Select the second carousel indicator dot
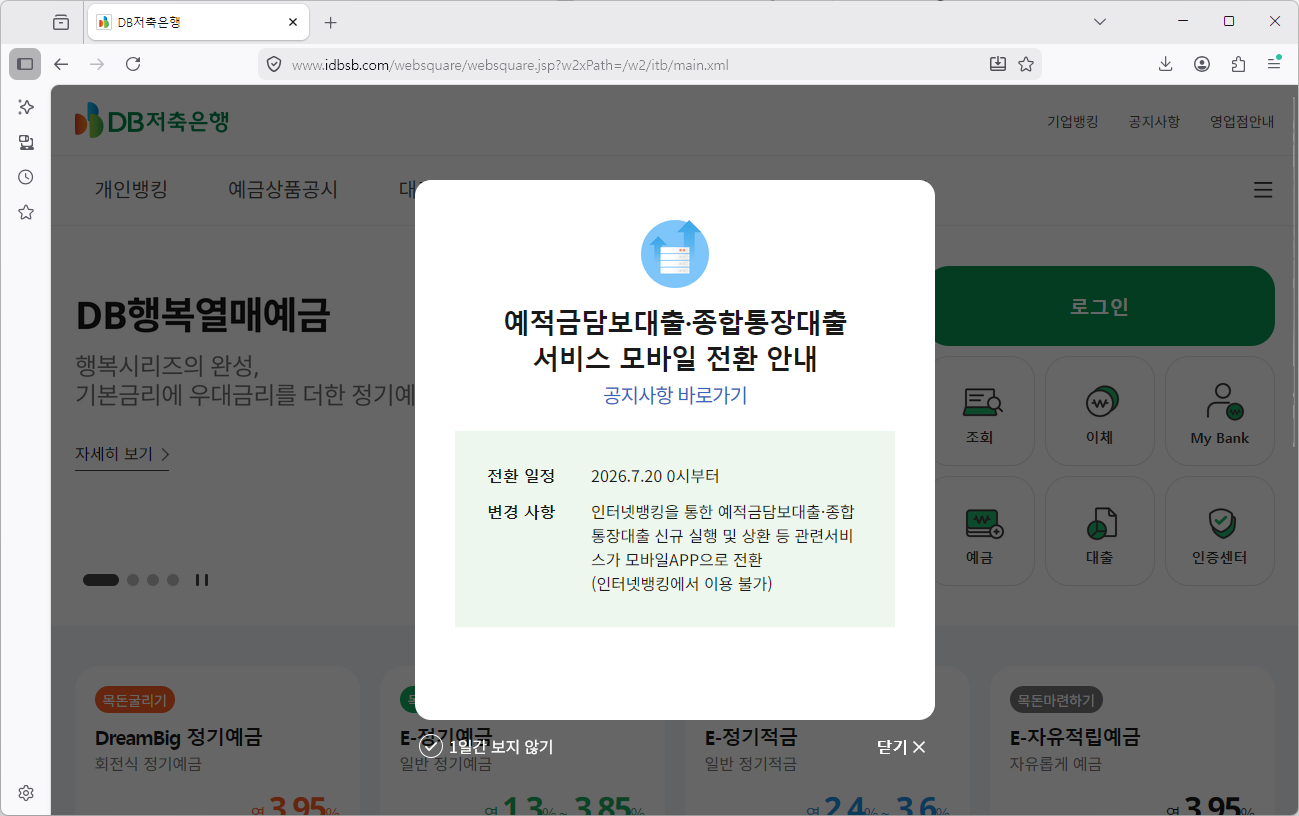The image size is (1299, 816). click(x=133, y=580)
